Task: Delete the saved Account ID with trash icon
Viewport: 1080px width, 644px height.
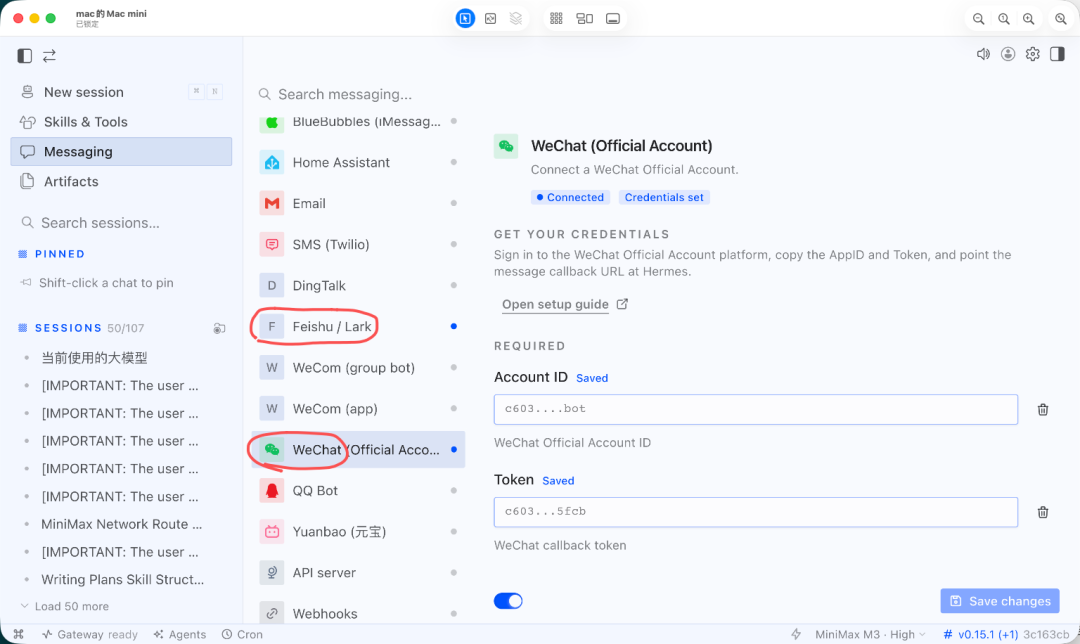Action: [x=1043, y=410]
